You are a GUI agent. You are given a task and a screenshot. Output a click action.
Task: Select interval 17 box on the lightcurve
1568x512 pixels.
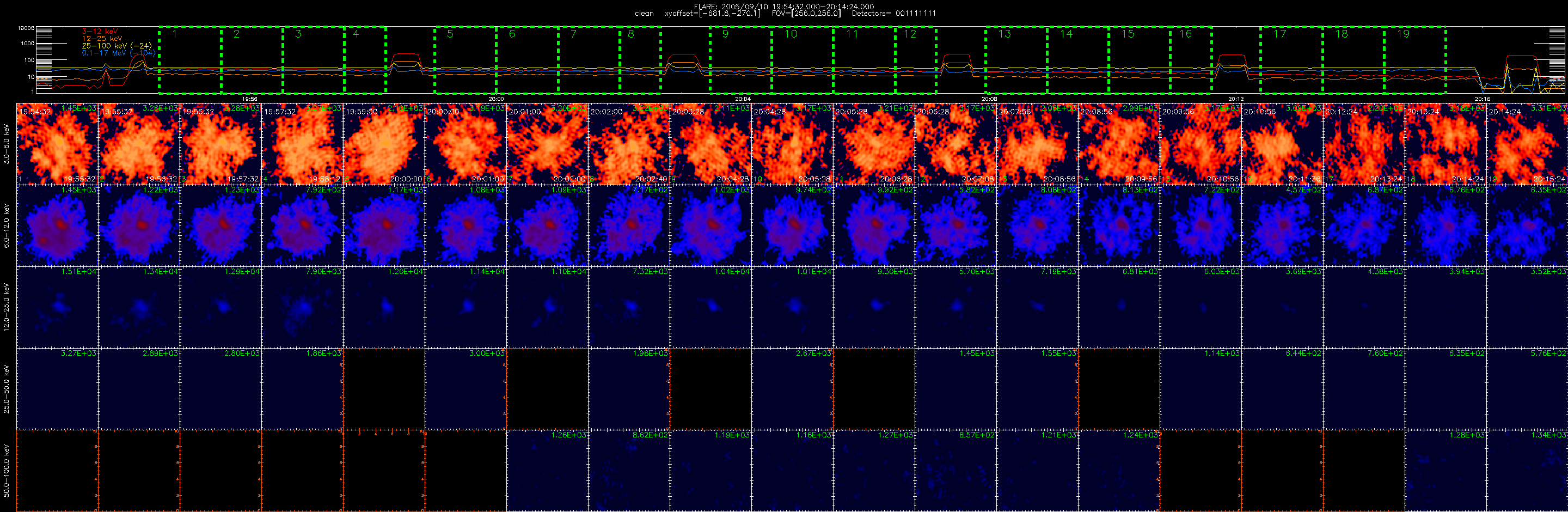pyautogui.click(x=1291, y=60)
